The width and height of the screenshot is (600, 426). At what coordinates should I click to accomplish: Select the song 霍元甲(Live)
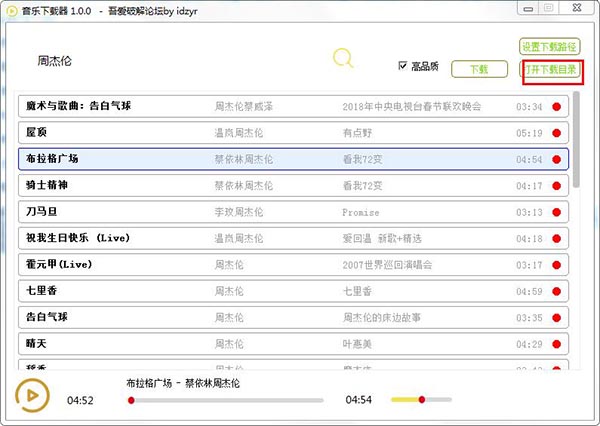coord(59,264)
